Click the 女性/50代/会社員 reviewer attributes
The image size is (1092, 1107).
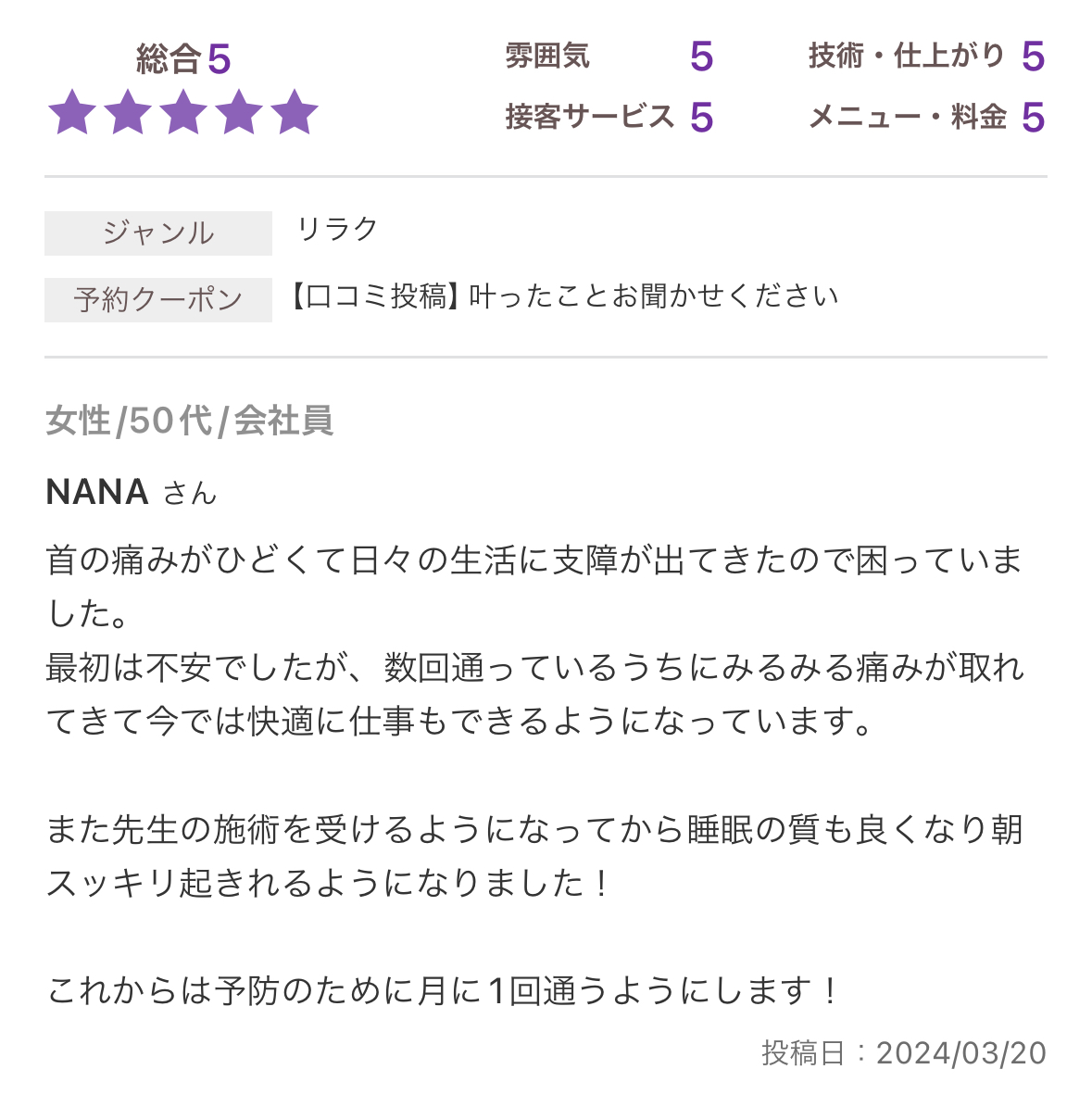189,421
